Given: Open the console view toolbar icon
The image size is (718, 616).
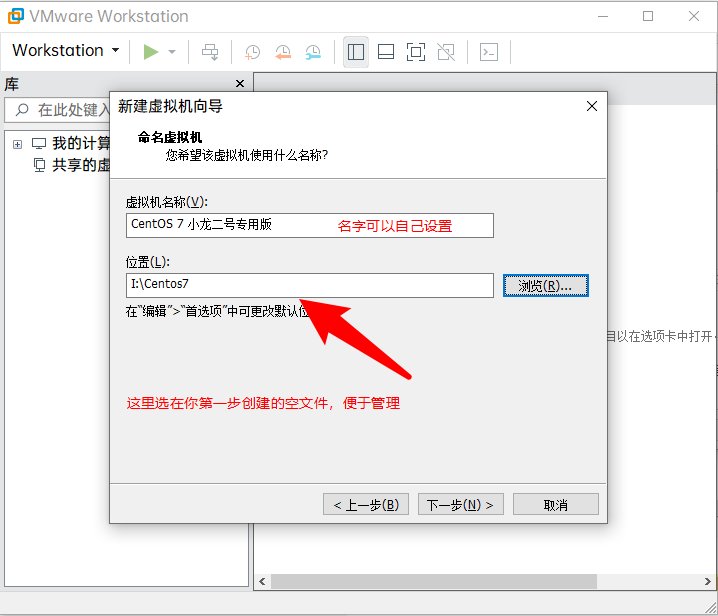Looking at the screenshot, I should [489, 52].
